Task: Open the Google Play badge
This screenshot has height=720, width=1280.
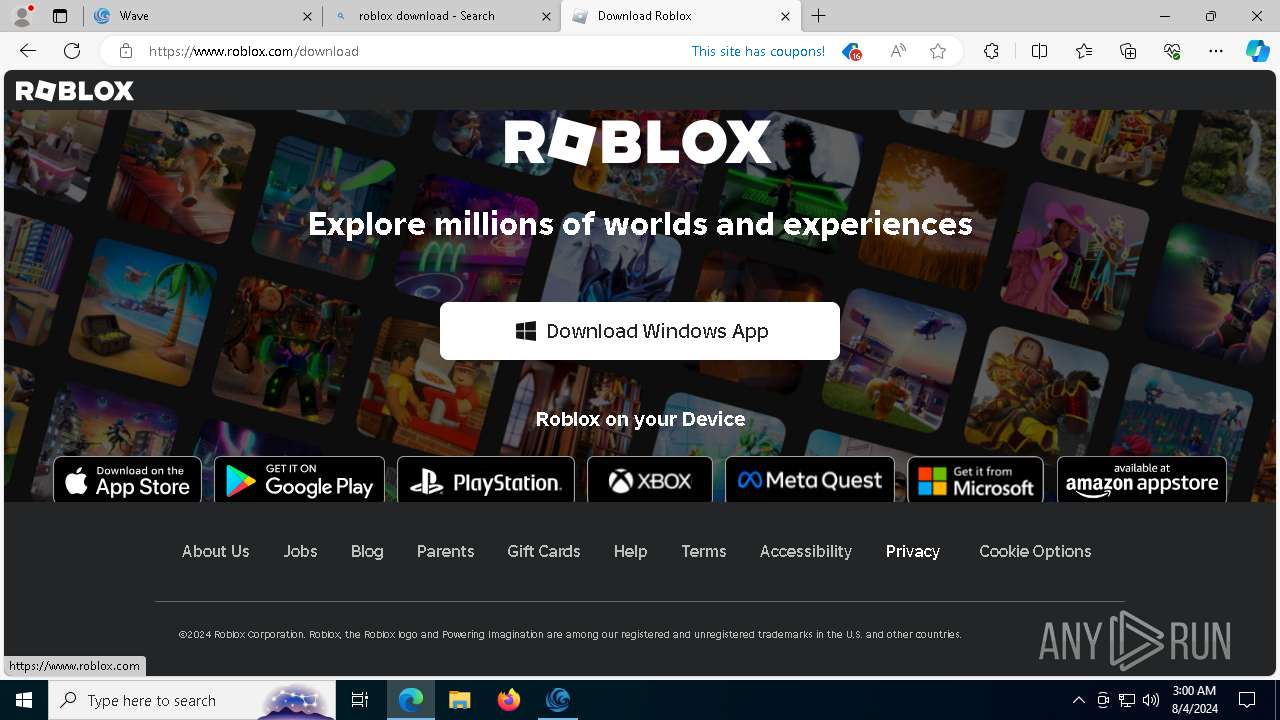Action: (x=299, y=480)
